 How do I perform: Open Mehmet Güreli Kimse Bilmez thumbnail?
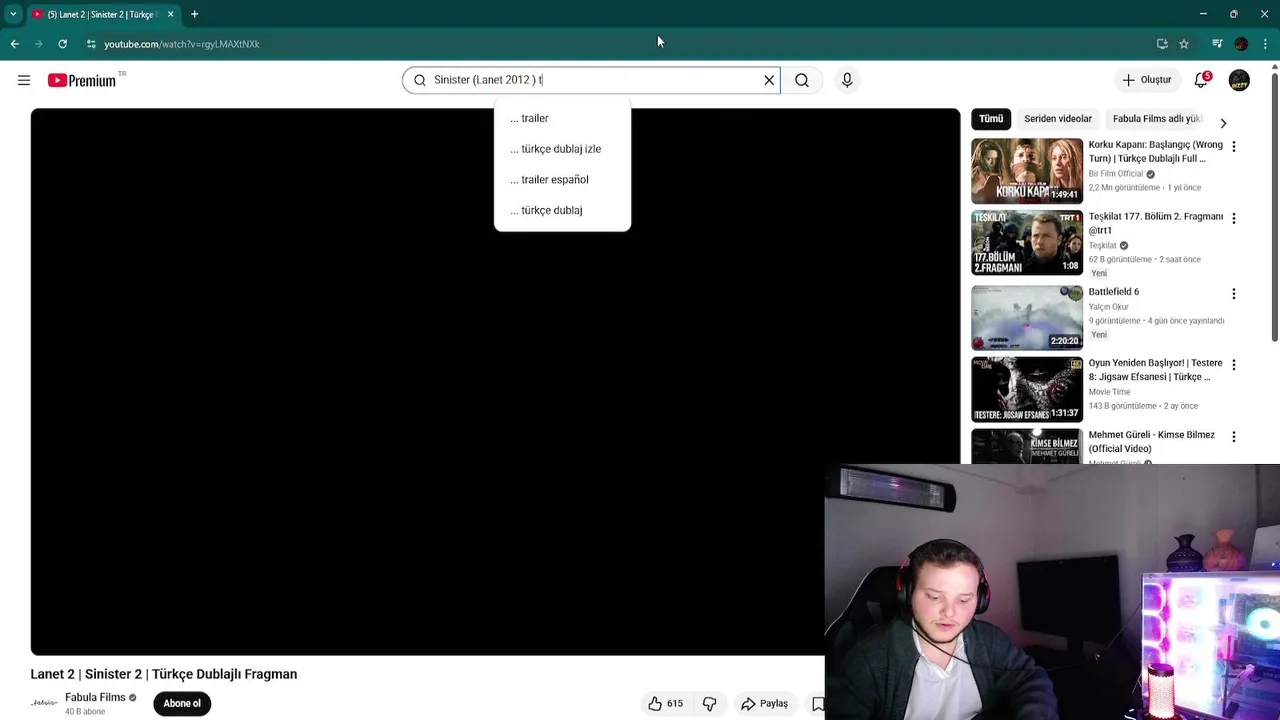(1027, 447)
